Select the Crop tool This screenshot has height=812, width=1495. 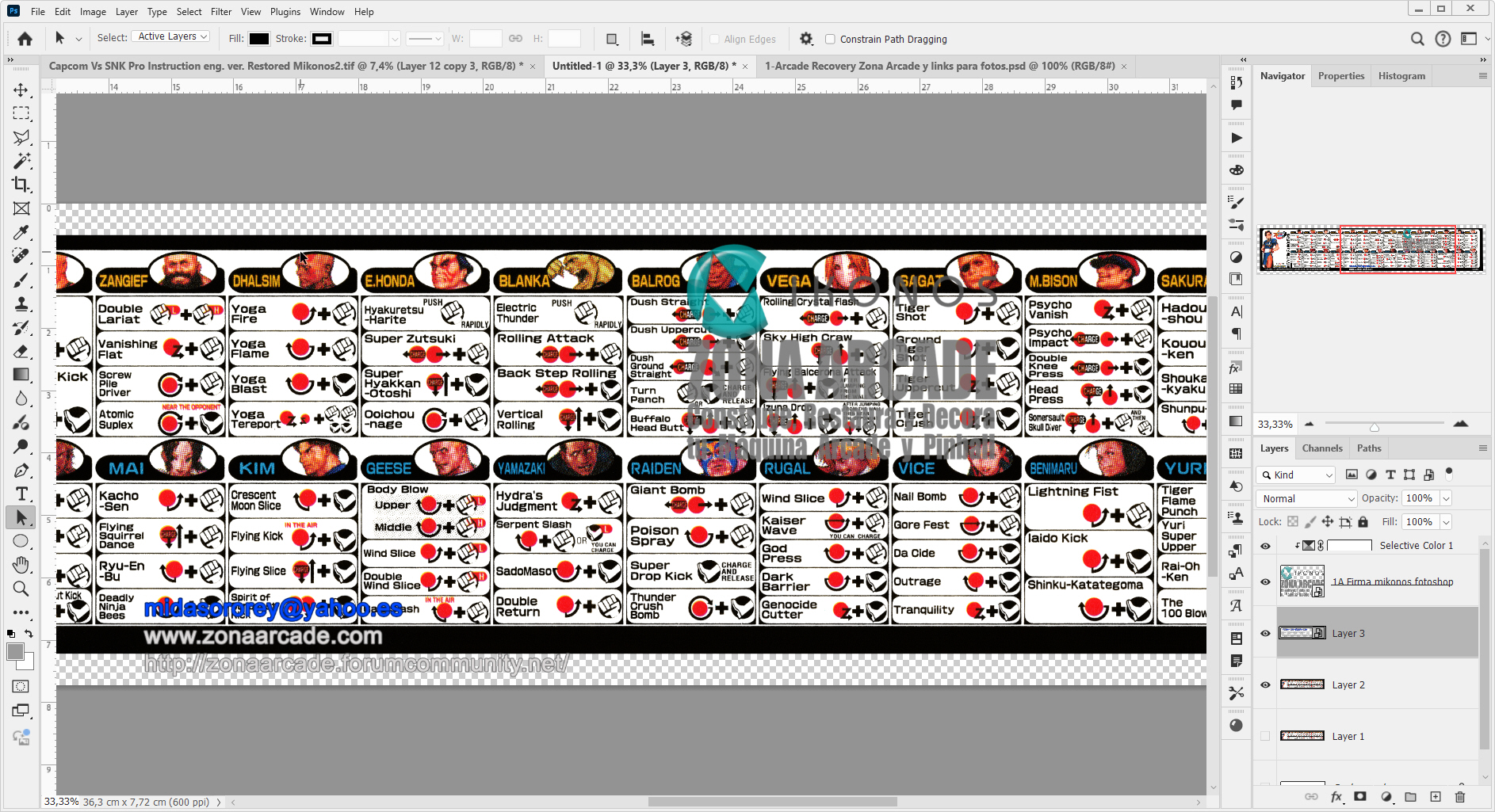coord(21,185)
